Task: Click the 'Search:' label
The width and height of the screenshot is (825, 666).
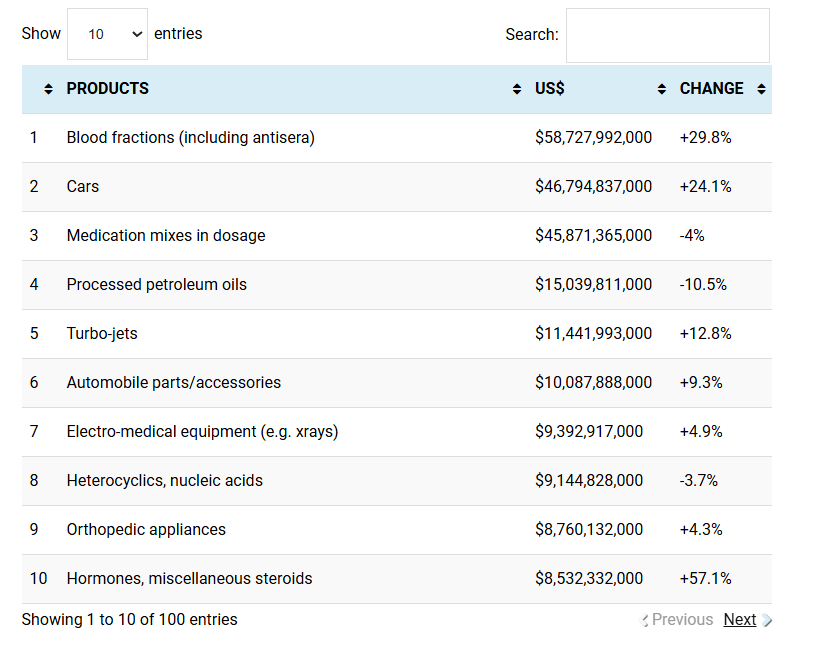Action: [532, 35]
